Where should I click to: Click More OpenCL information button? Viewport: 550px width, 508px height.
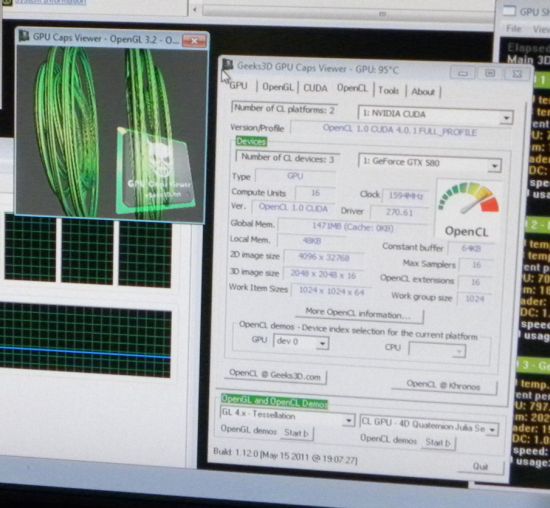tap(359, 313)
